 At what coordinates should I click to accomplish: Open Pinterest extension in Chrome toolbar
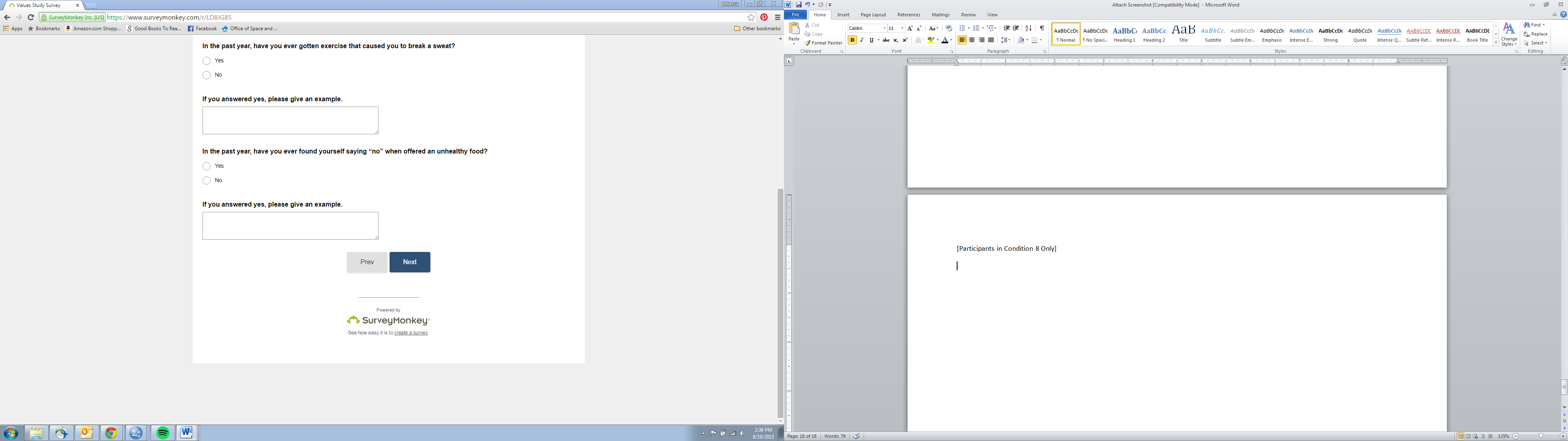coord(764,18)
